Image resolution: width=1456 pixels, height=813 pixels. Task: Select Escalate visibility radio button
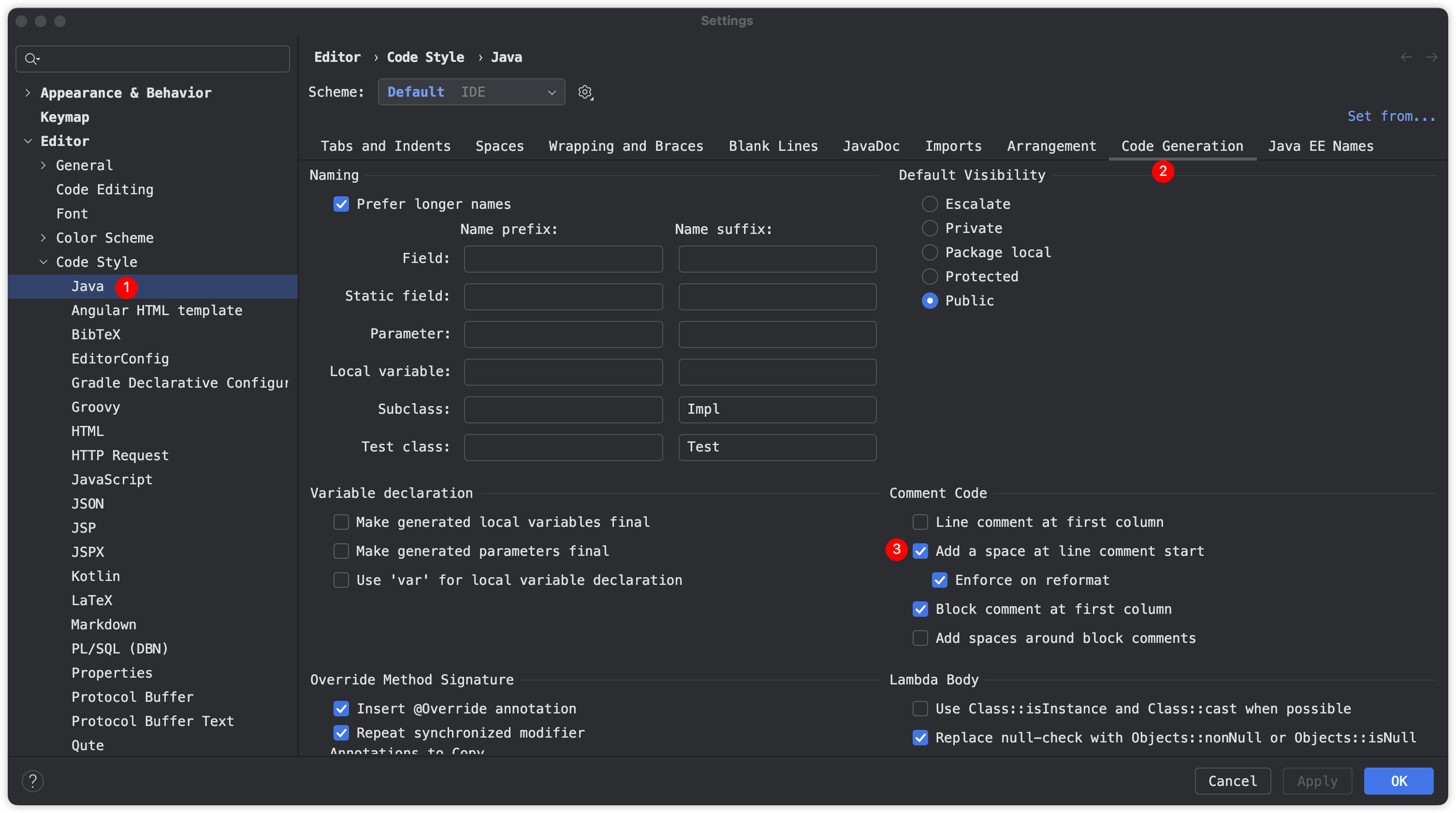[x=930, y=204]
